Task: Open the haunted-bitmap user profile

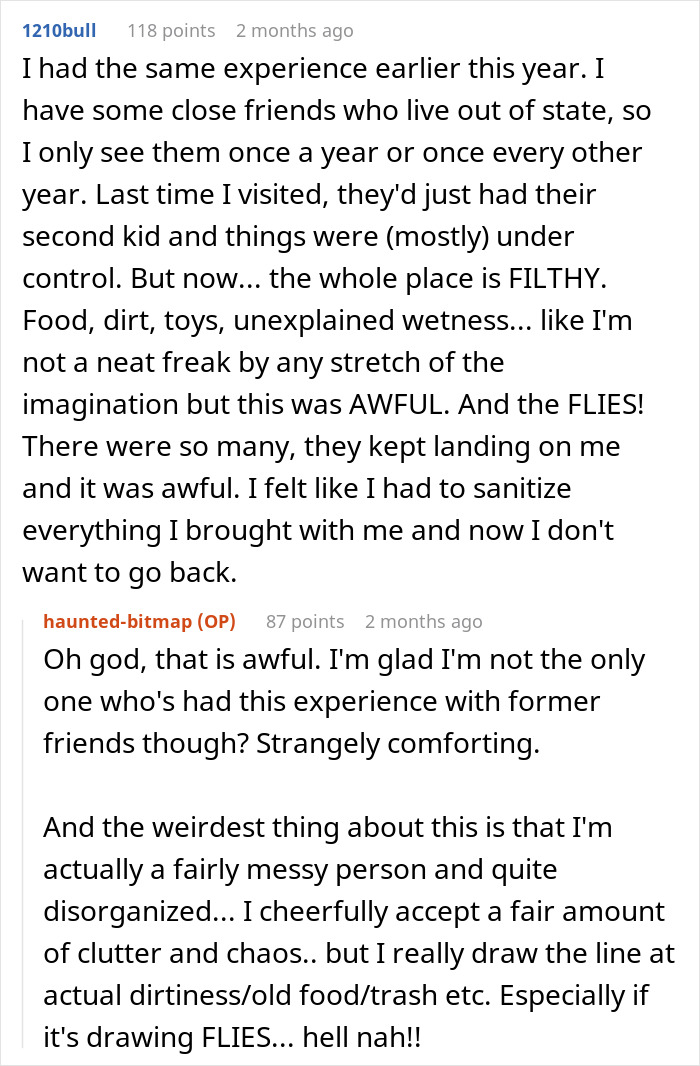Action: (119, 622)
